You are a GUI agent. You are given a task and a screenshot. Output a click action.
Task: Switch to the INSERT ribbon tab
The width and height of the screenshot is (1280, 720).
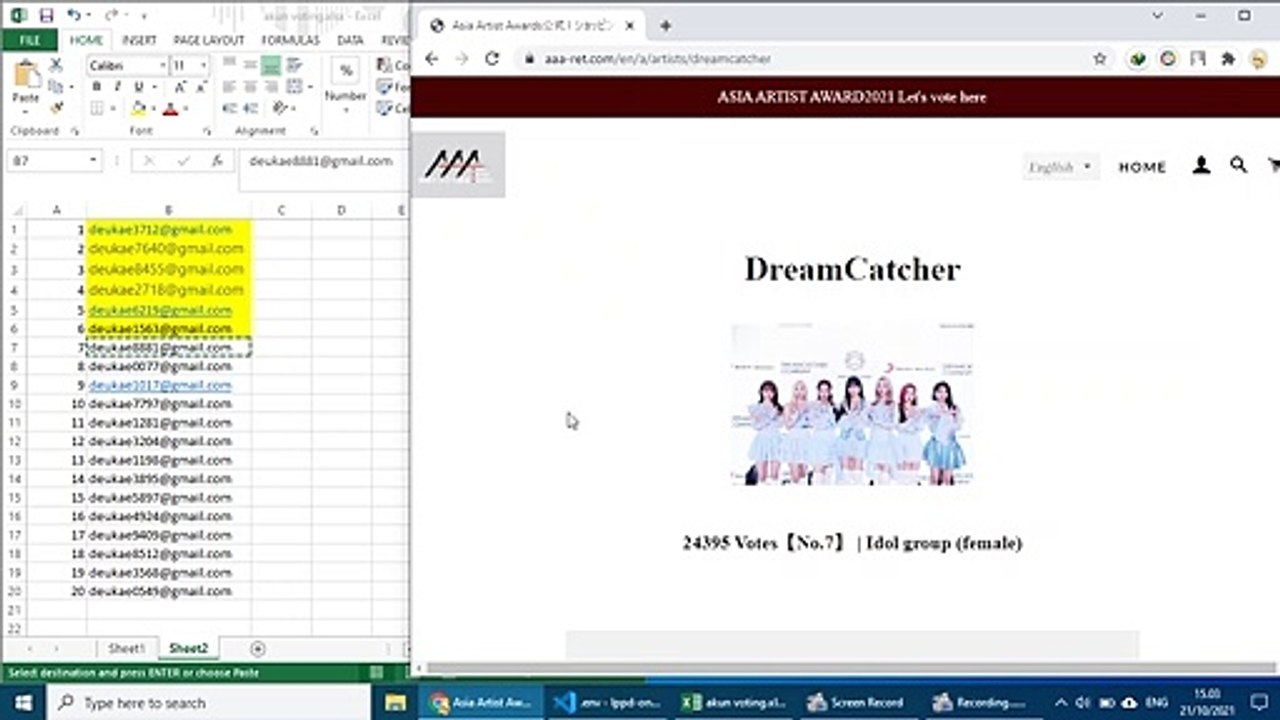click(x=139, y=40)
